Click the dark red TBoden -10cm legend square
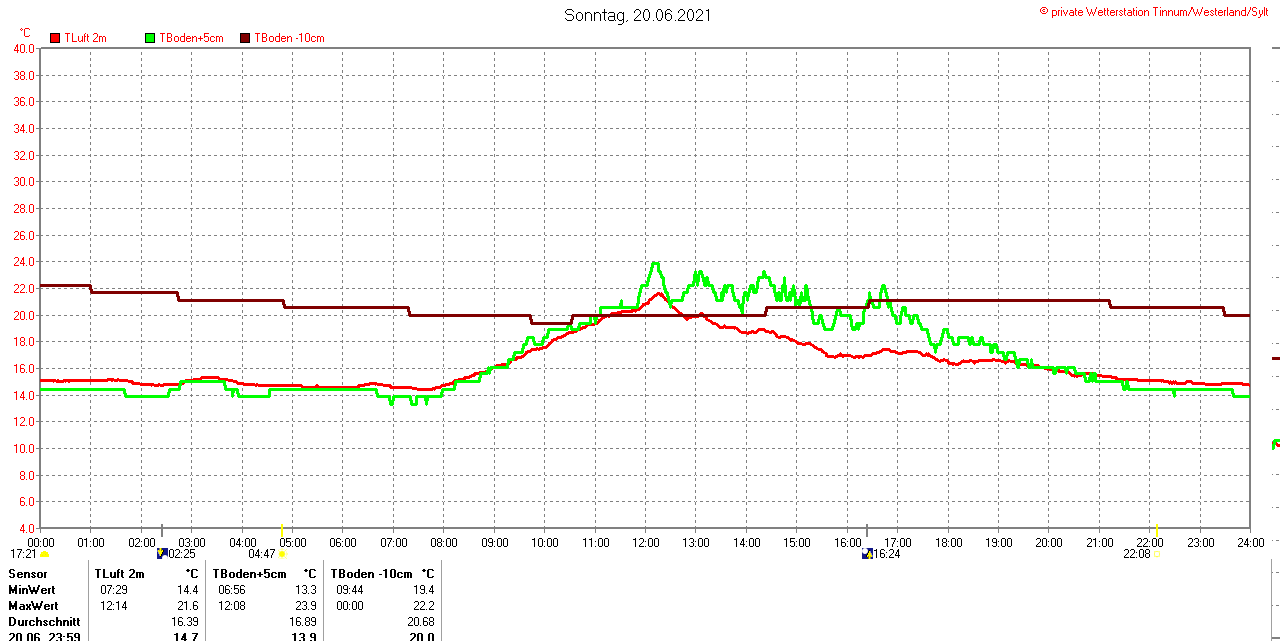 246,38
